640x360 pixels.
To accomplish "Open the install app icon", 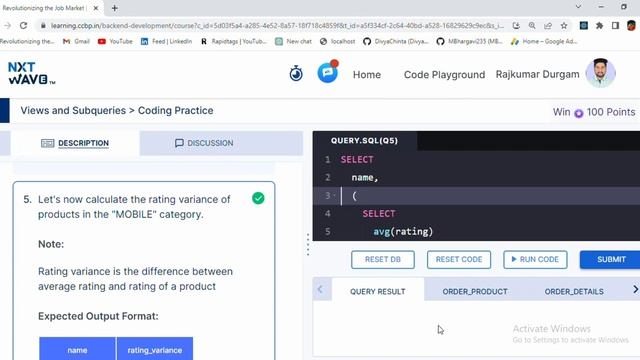I will (516, 25).
